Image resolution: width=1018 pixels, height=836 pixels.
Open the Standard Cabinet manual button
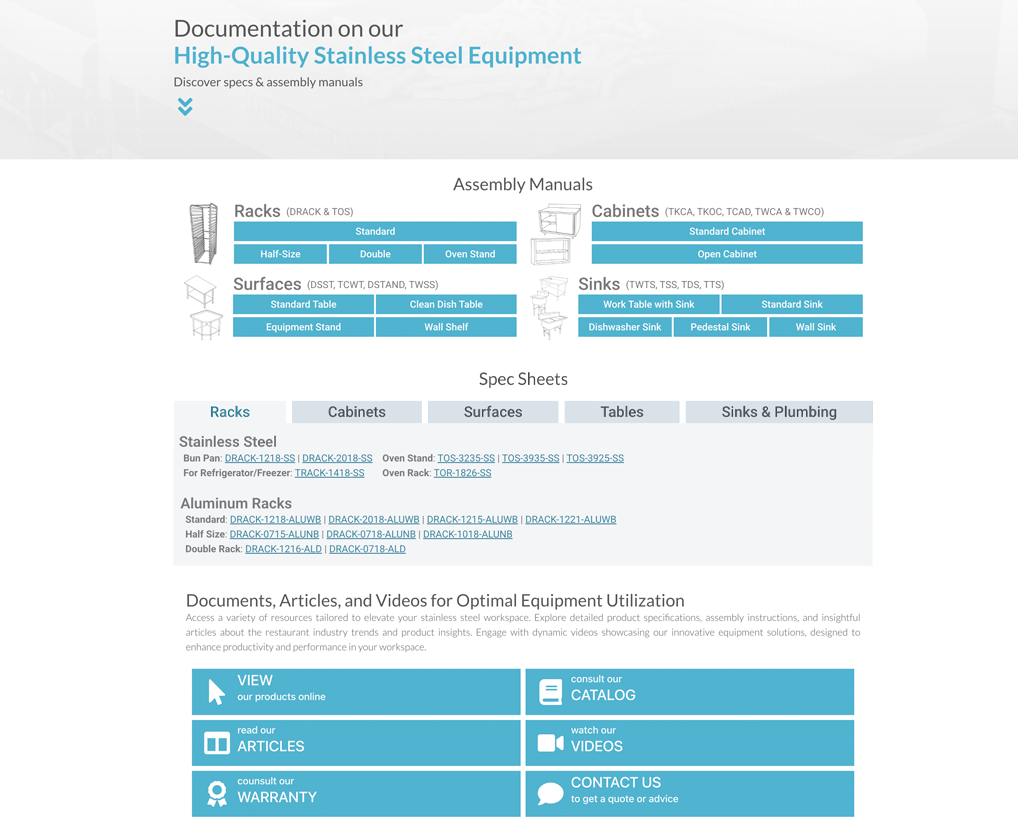(x=726, y=231)
